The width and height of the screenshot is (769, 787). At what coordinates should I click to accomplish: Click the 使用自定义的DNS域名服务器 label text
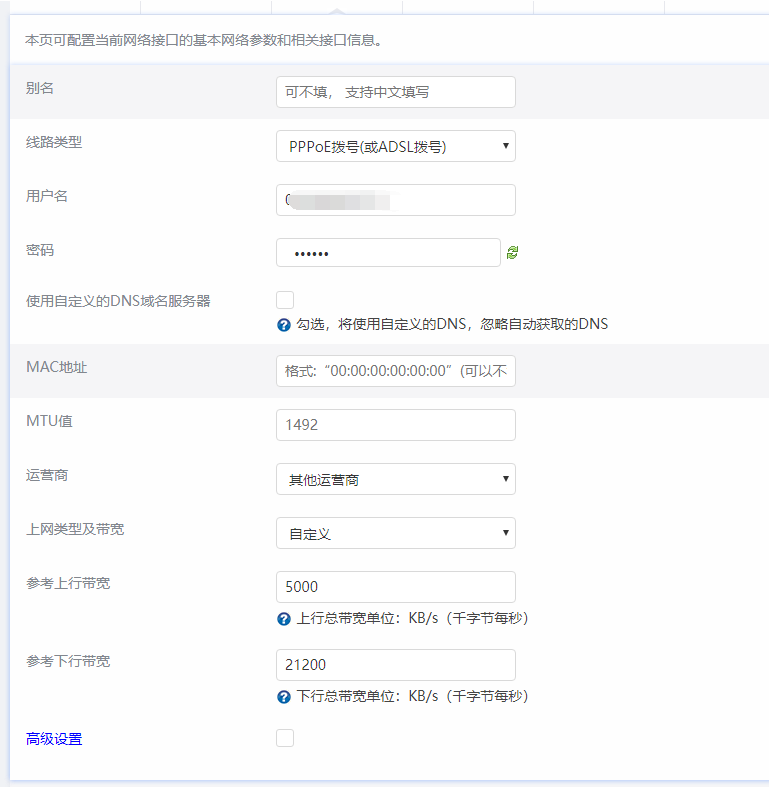click(x=118, y=301)
